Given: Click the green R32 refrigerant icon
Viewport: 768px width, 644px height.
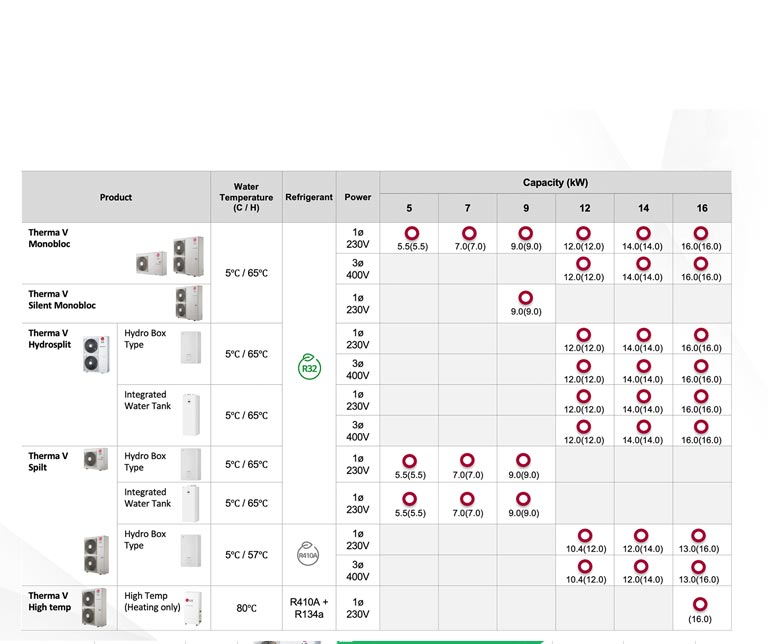Looking at the screenshot, I should pos(309,368).
